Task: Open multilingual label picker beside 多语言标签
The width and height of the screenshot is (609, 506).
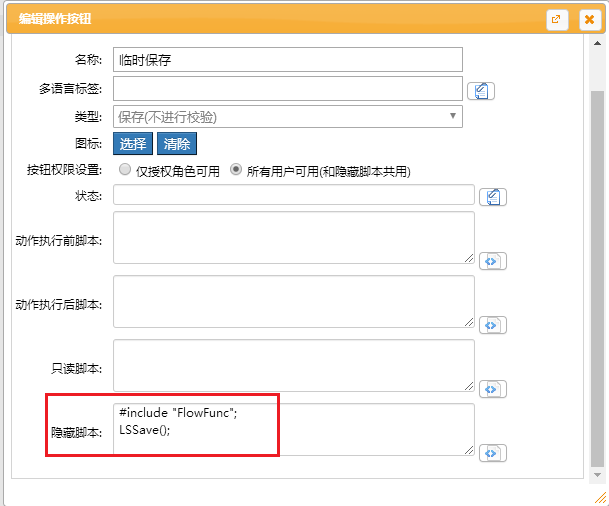Action: (x=480, y=91)
